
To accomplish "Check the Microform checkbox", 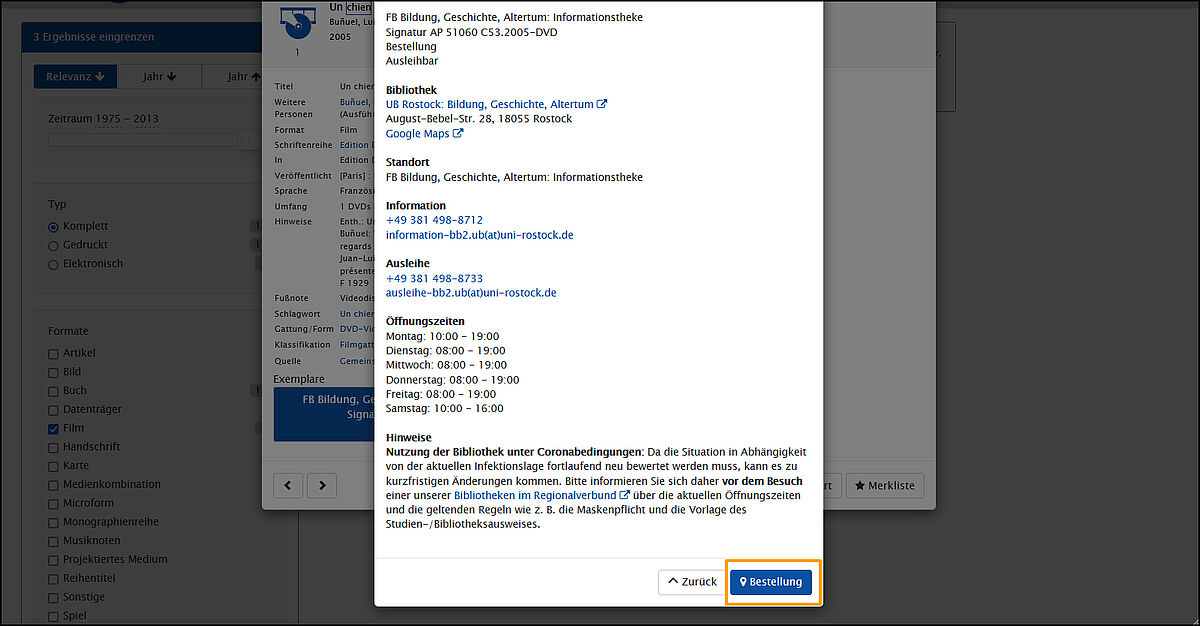I will click(x=54, y=503).
